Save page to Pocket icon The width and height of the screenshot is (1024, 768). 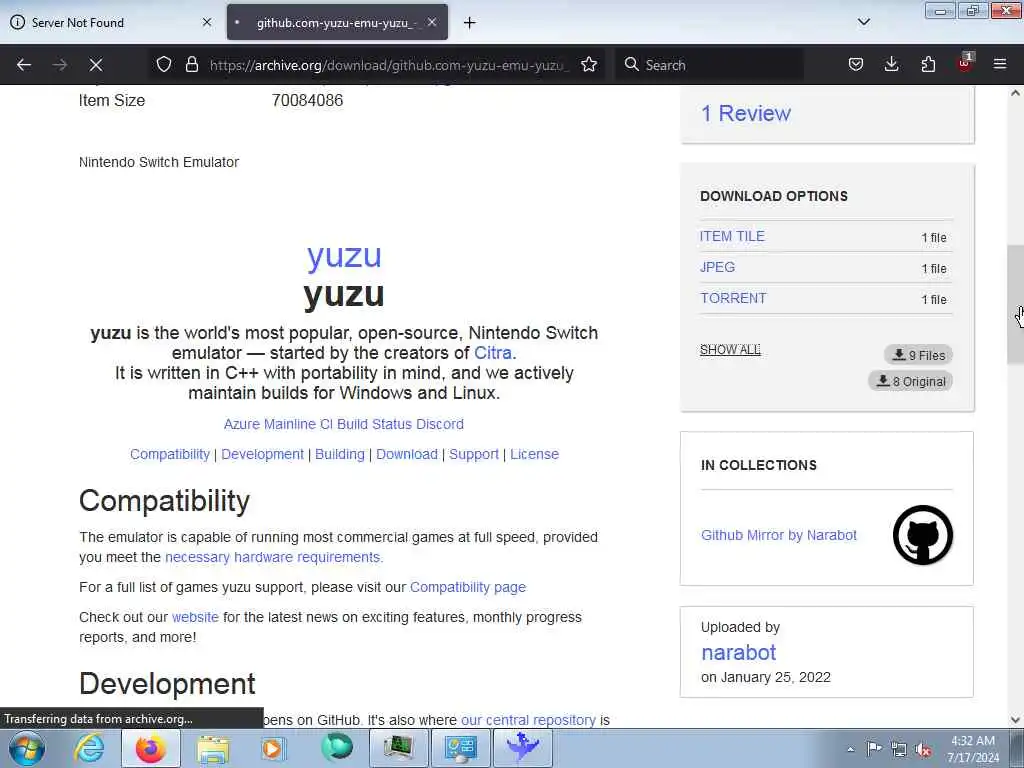pyautogui.click(x=856, y=64)
